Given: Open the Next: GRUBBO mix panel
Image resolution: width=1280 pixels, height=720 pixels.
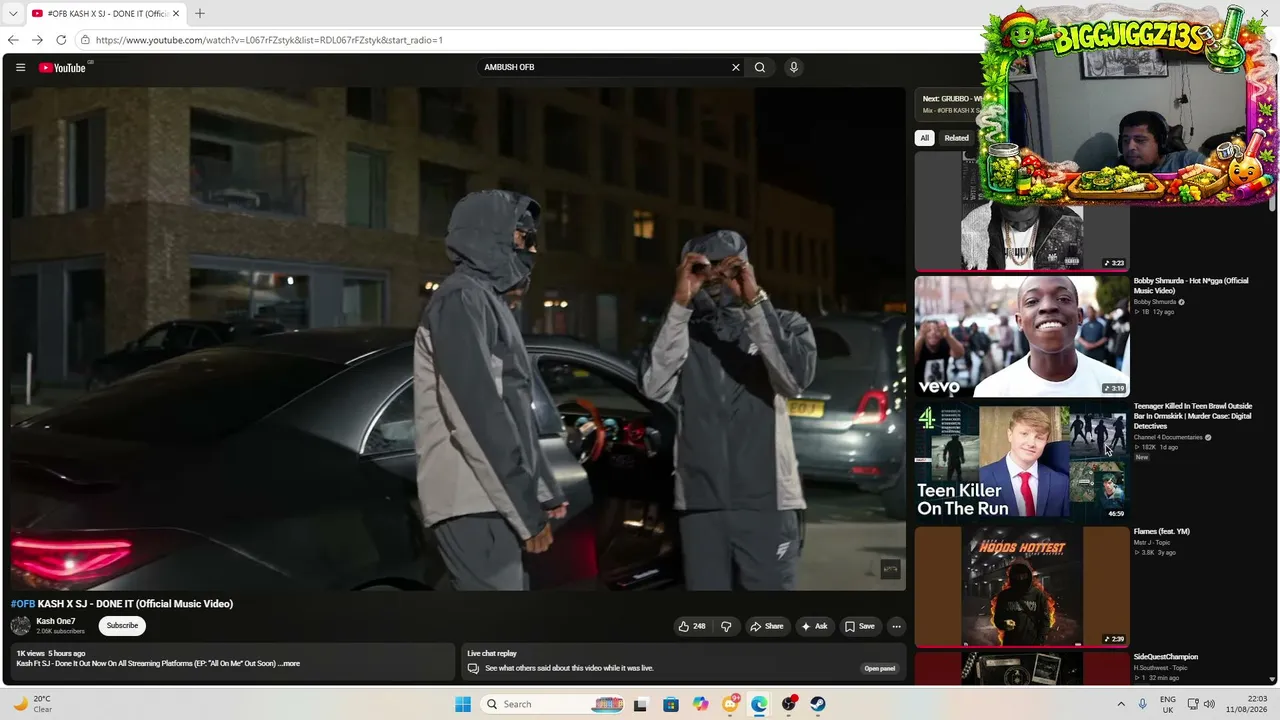Looking at the screenshot, I should [950, 104].
